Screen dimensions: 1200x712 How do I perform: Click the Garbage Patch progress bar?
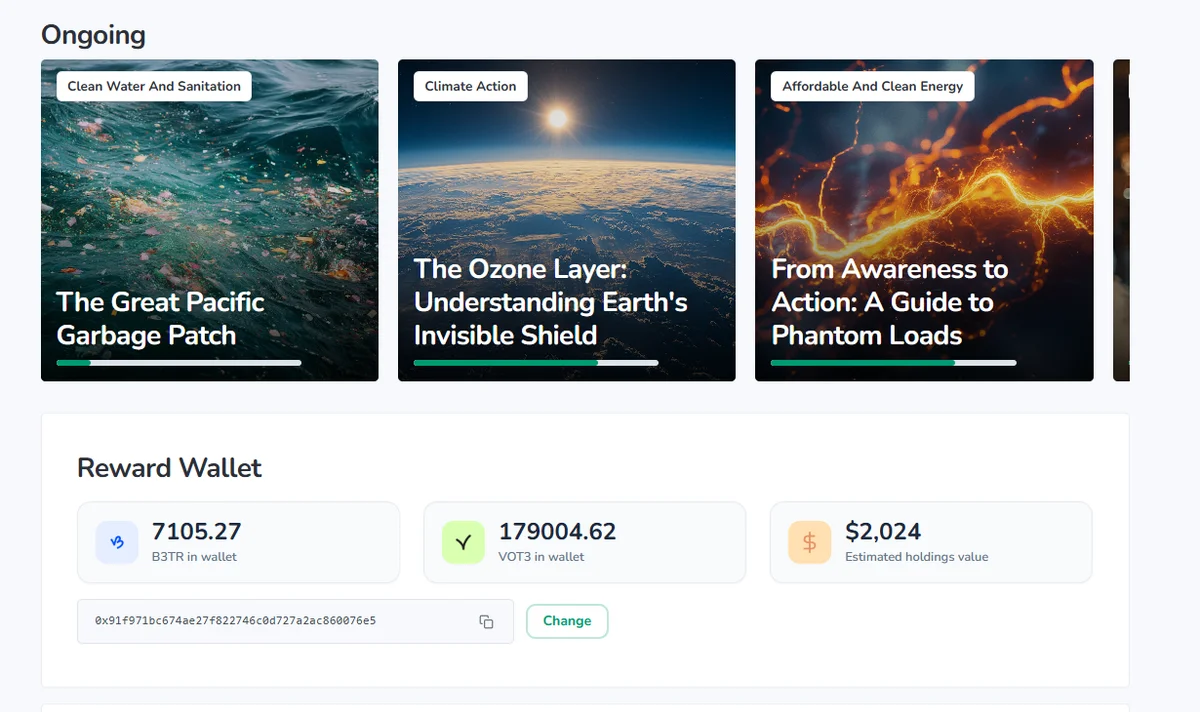[x=179, y=363]
